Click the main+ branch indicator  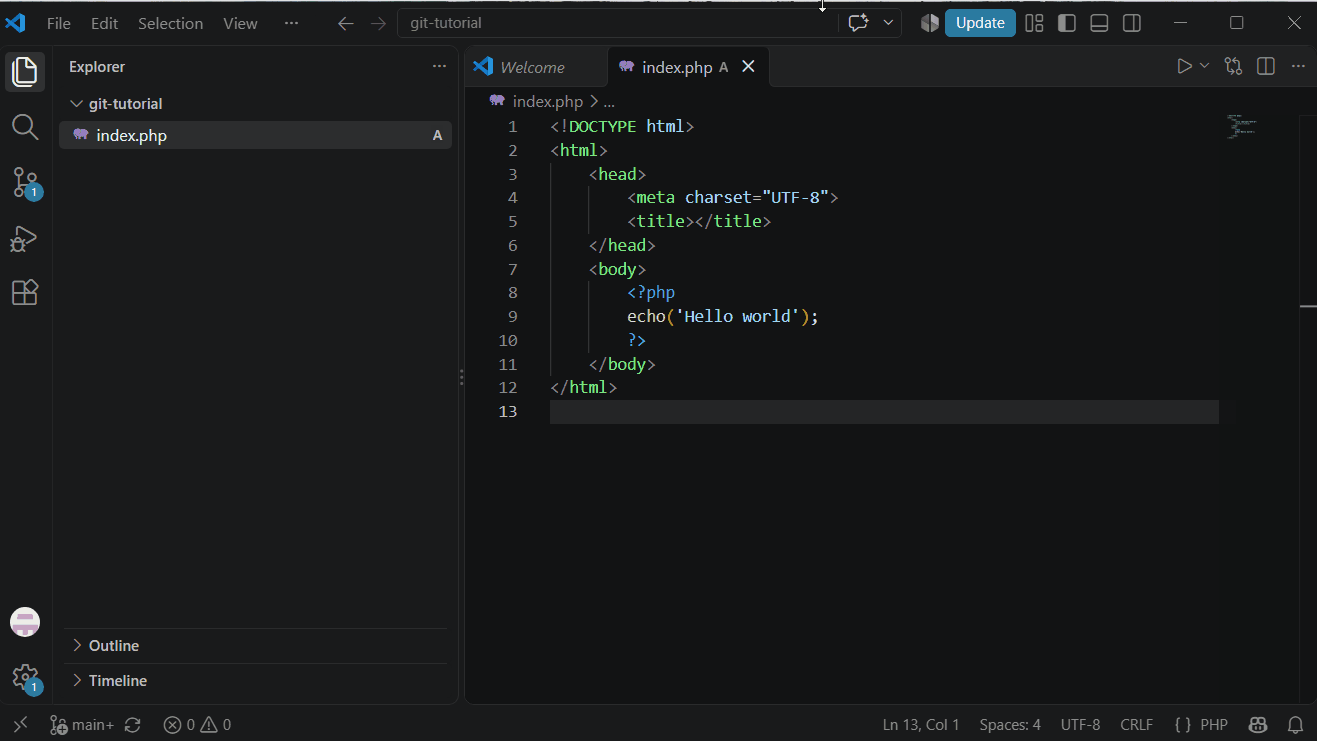pos(82,725)
